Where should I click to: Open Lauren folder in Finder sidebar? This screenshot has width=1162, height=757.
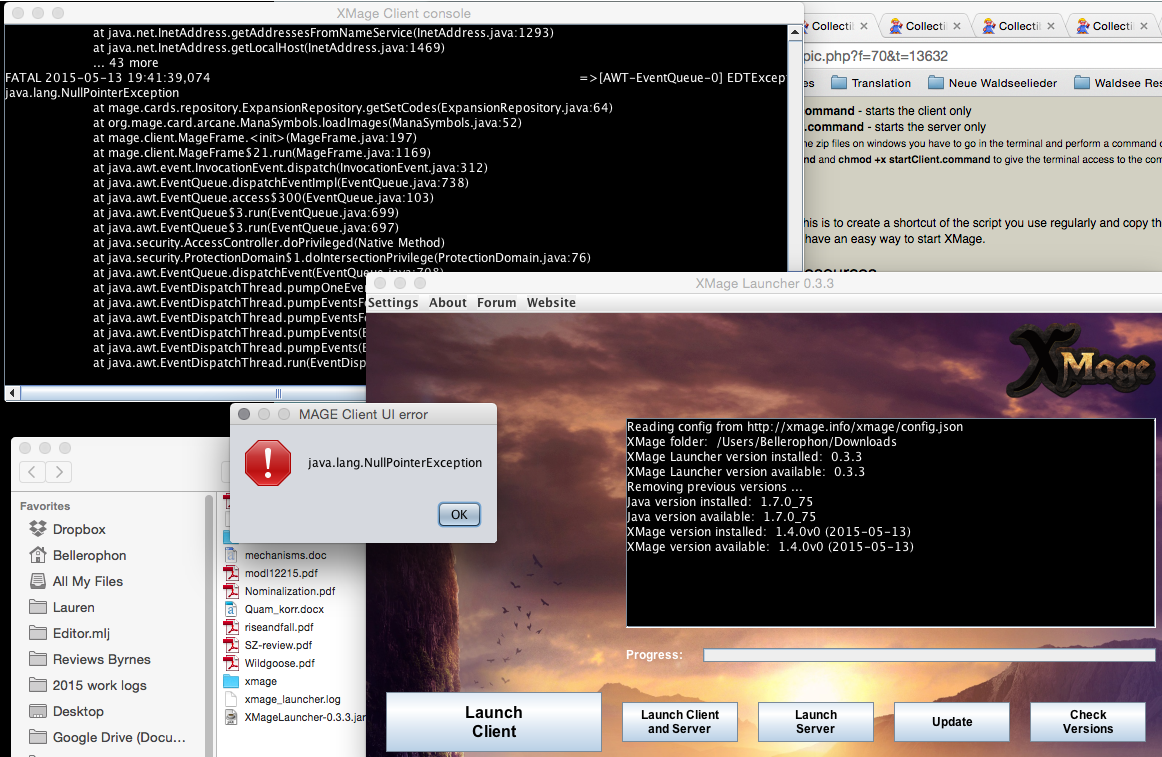[x=62, y=607]
